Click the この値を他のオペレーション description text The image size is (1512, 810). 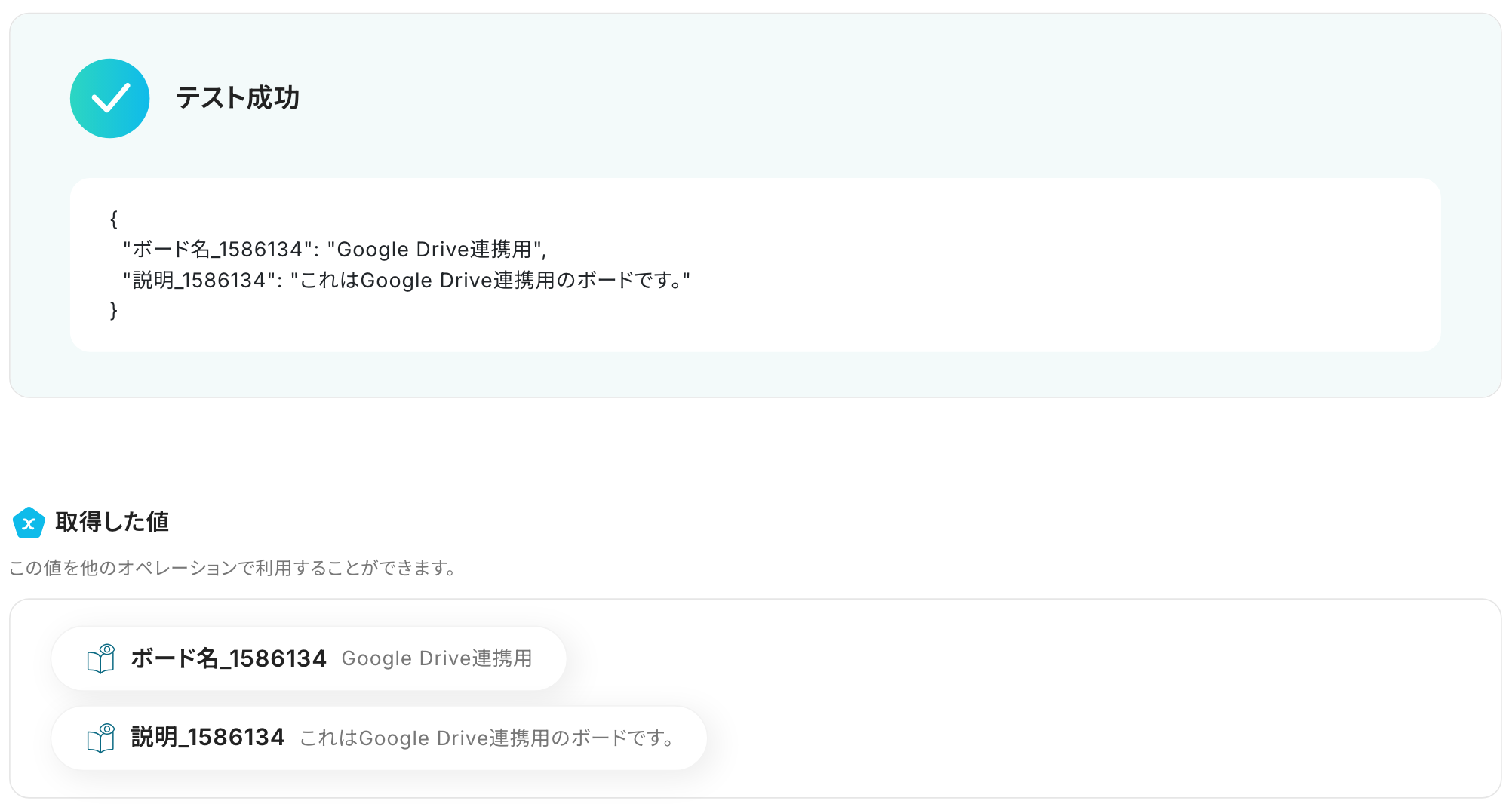[232, 568]
